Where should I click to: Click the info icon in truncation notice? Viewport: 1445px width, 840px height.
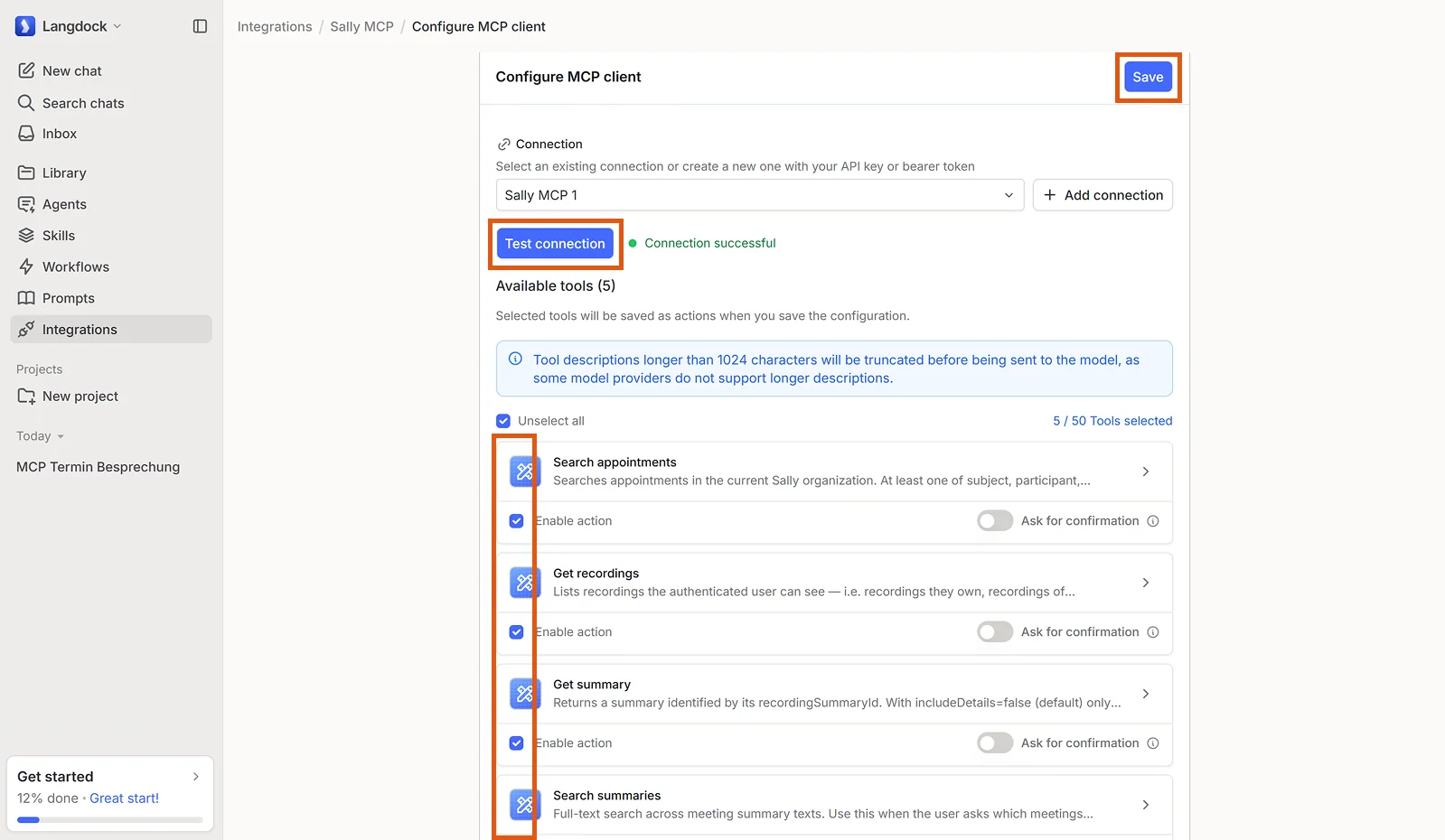coord(515,359)
